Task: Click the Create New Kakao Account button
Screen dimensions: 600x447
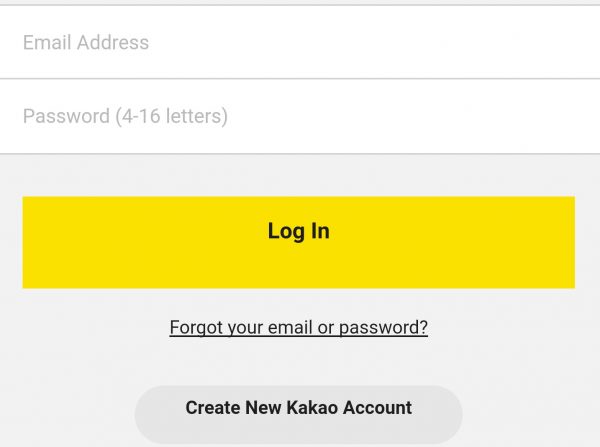Action: tap(298, 408)
